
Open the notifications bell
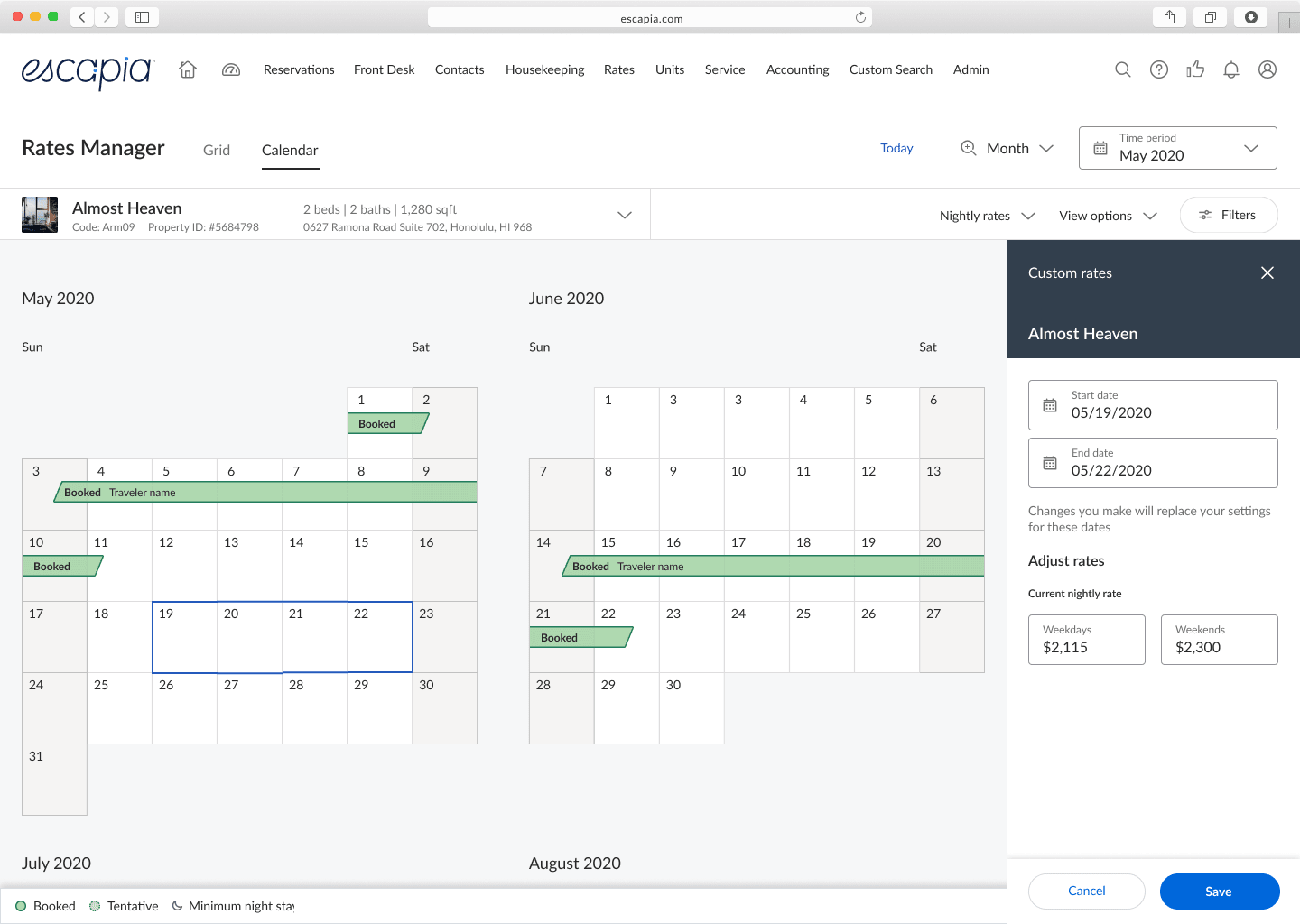click(x=1231, y=69)
